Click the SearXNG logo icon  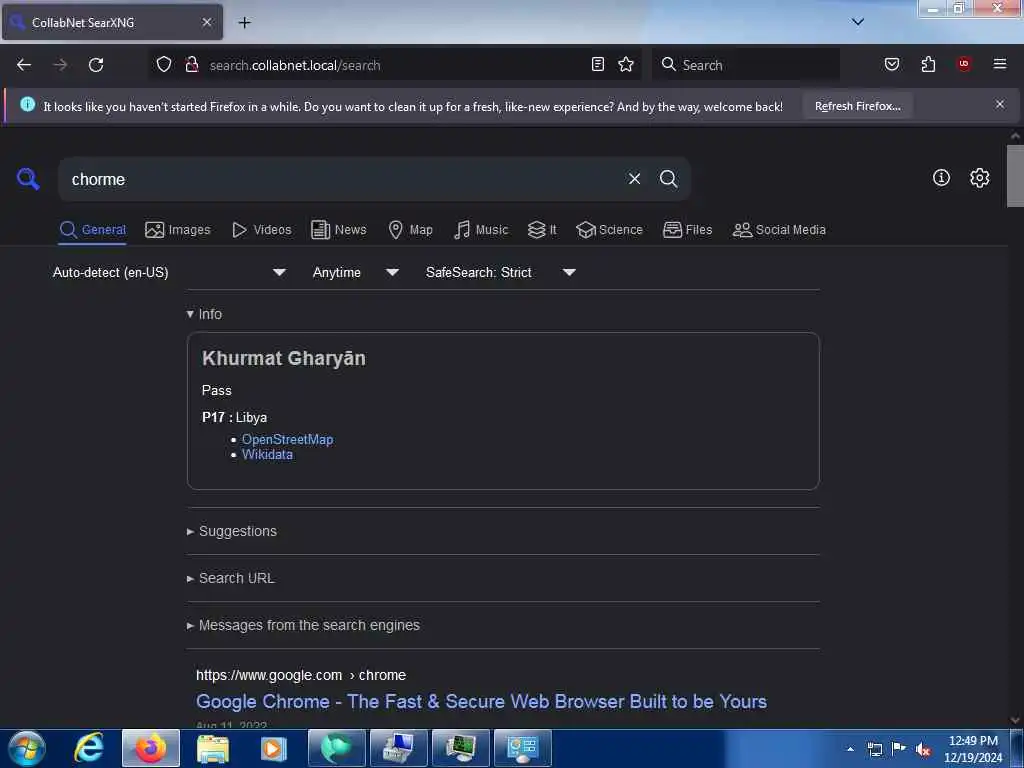(28, 178)
